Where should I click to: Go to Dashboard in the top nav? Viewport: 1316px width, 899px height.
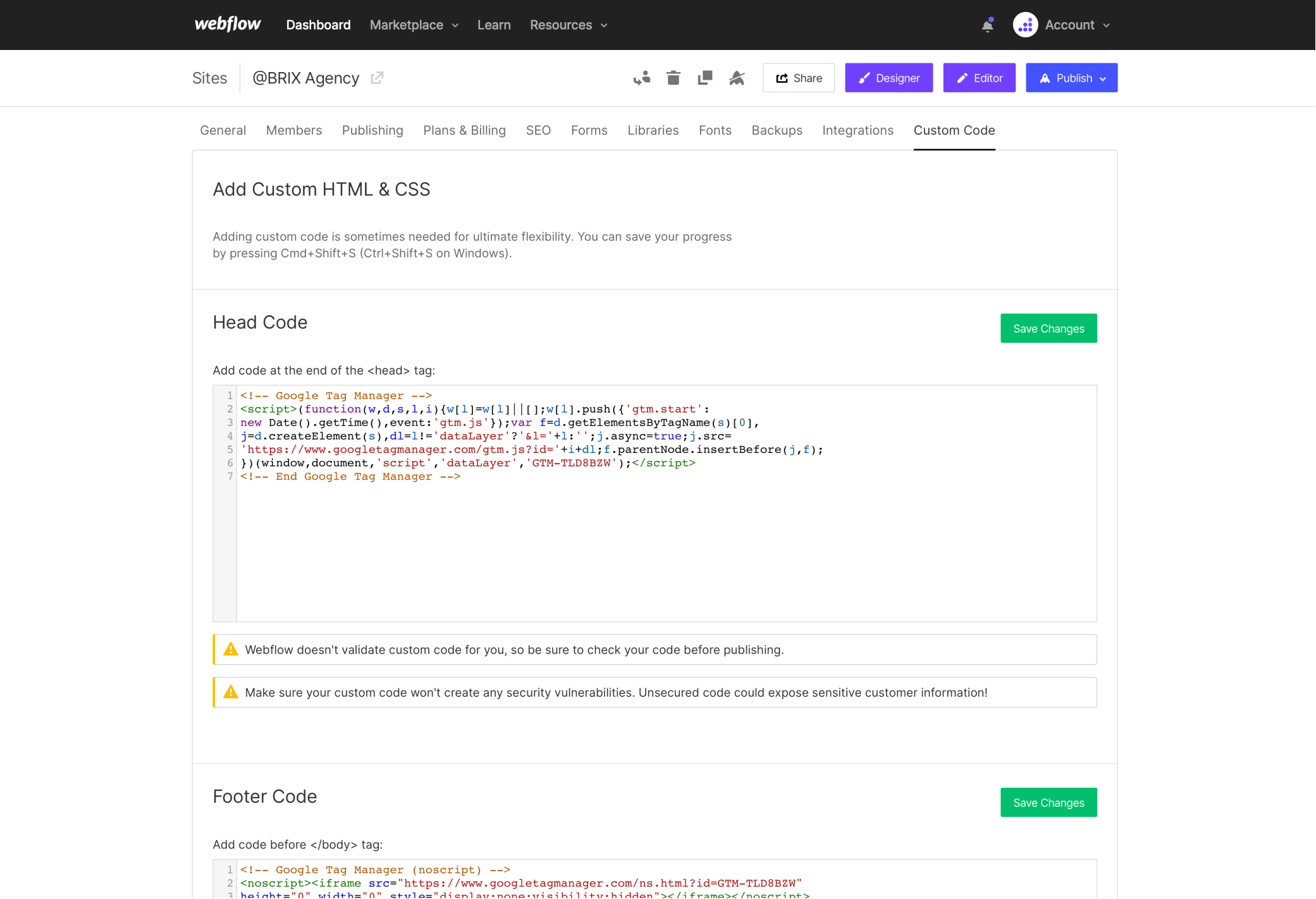pos(318,25)
